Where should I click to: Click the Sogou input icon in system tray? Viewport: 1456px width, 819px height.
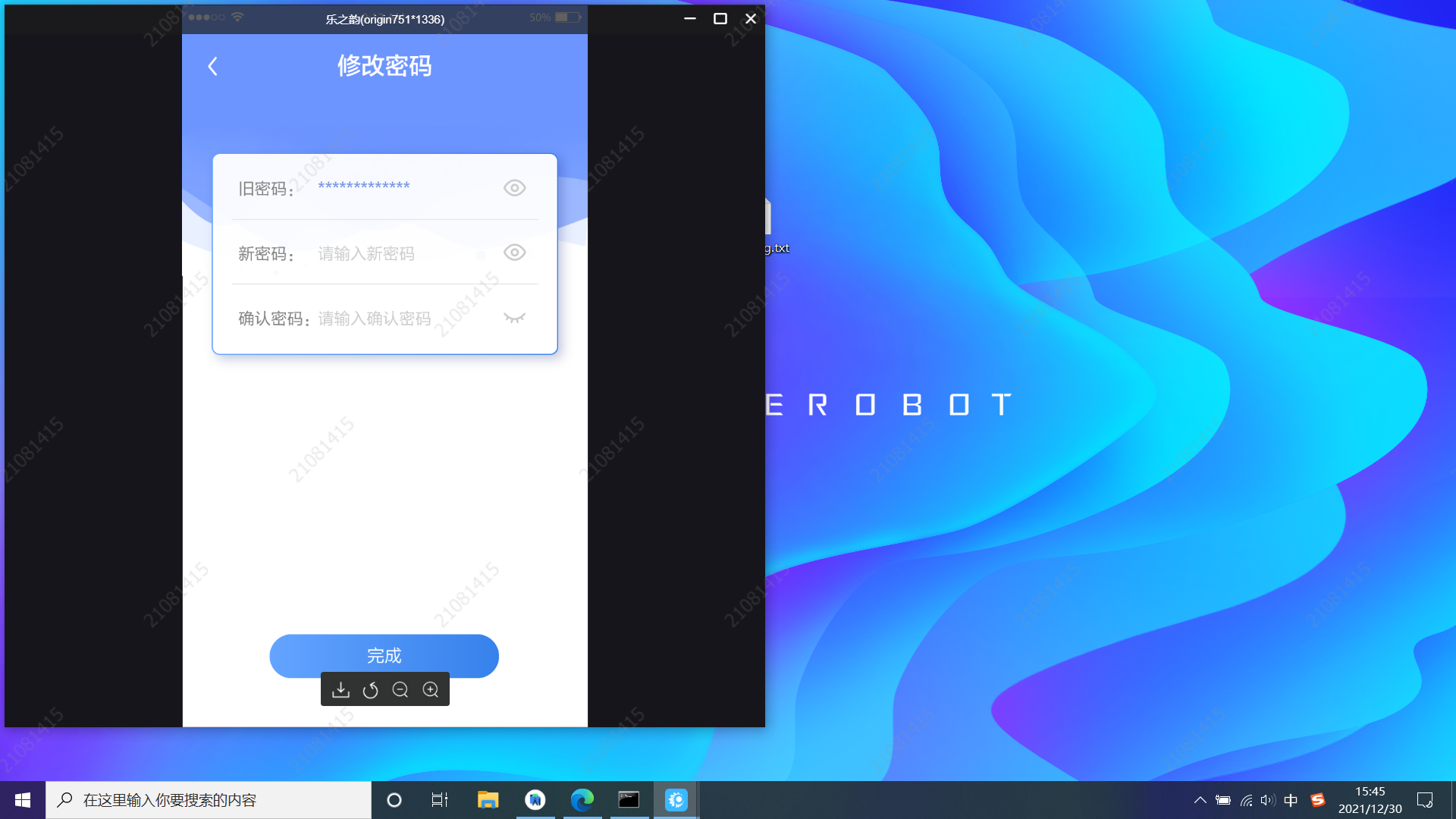pyautogui.click(x=1318, y=800)
